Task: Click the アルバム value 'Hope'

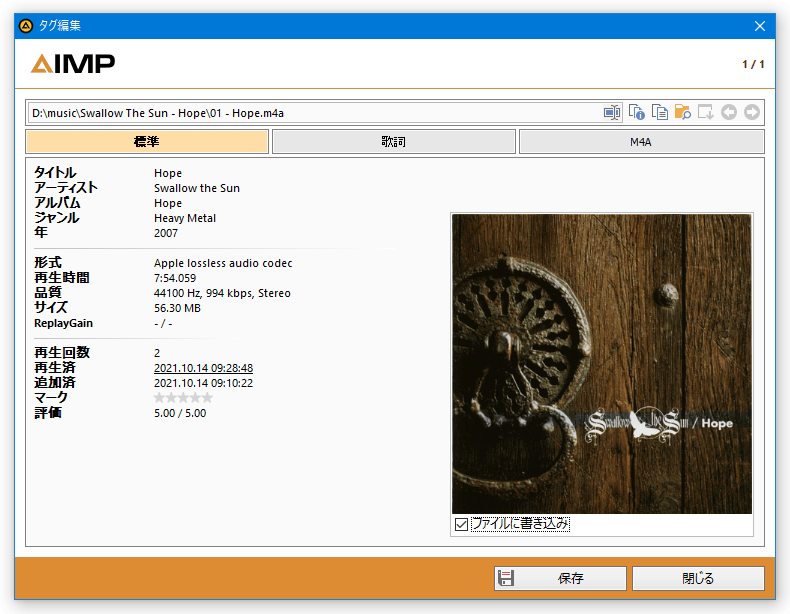Action: pos(168,203)
